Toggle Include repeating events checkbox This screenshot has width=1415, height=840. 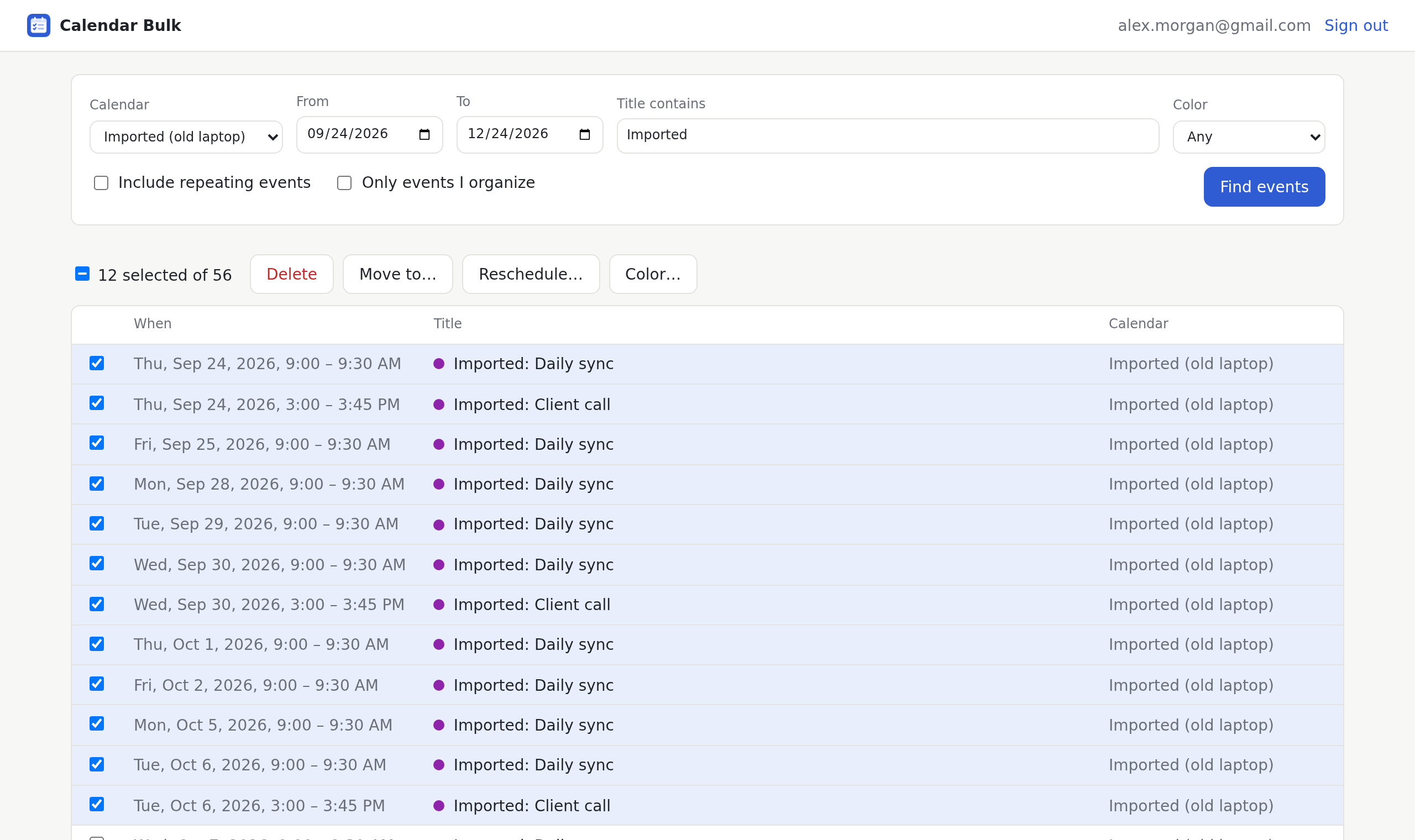point(101,183)
